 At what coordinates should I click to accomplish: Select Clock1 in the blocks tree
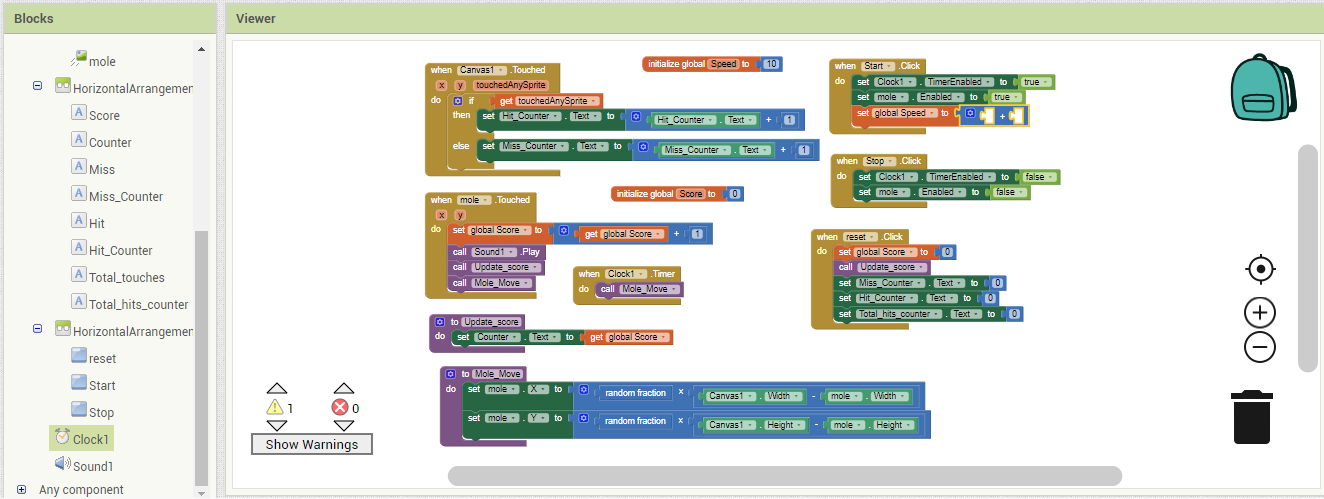(91, 439)
